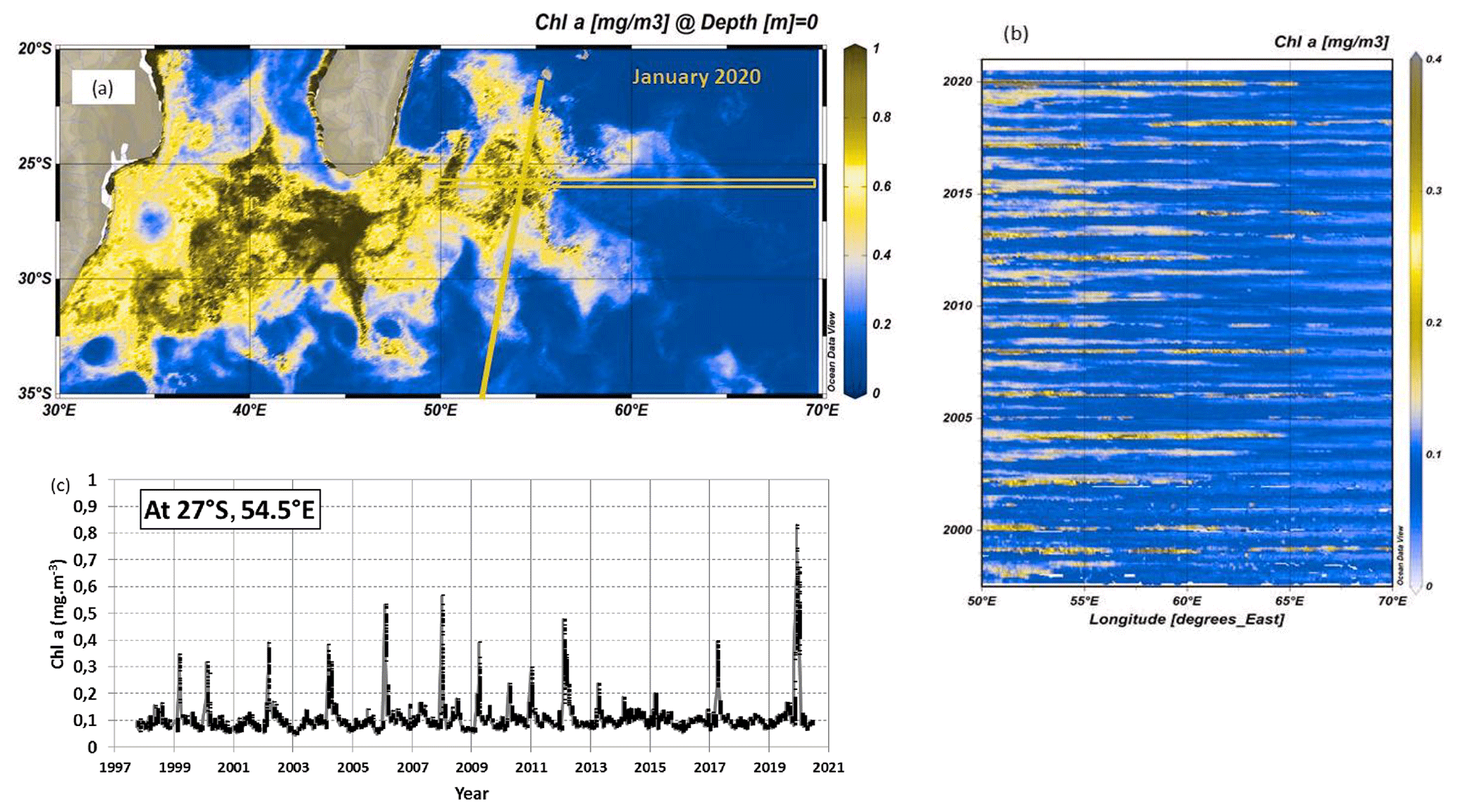Click the 'Year' x-axis title
Screen dimensions: 1457x812
(x=471, y=794)
